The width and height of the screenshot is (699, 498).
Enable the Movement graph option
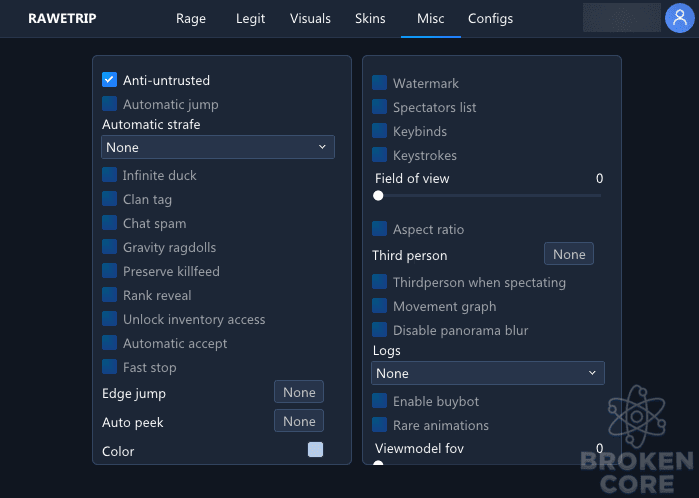[x=379, y=306]
